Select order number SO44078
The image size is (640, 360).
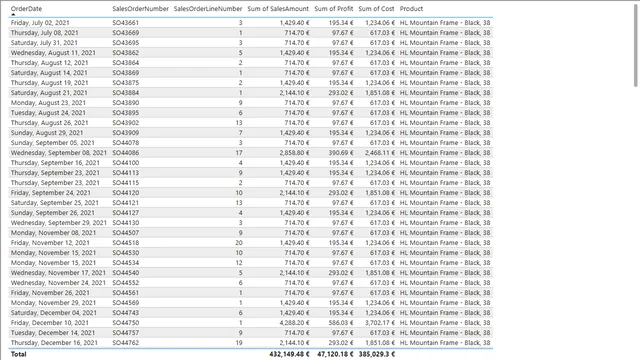coord(126,143)
